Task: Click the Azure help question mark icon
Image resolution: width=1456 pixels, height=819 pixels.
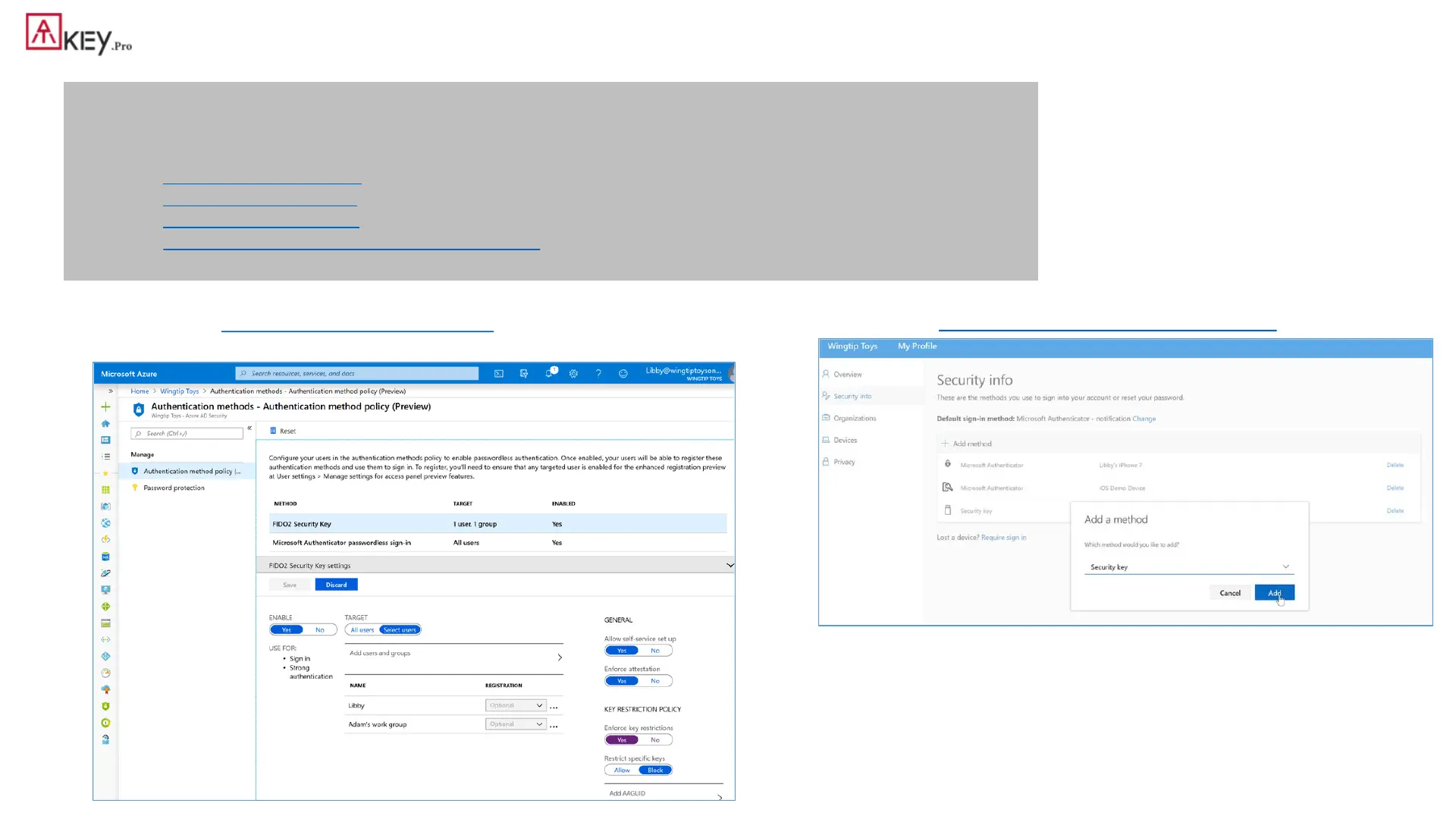Action: [x=598, y=373]
